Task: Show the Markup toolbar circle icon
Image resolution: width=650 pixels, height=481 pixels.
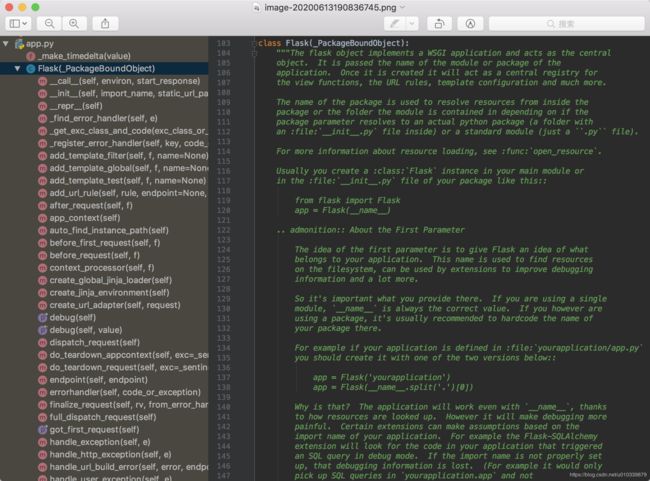Action: click(x=470, y=24)
